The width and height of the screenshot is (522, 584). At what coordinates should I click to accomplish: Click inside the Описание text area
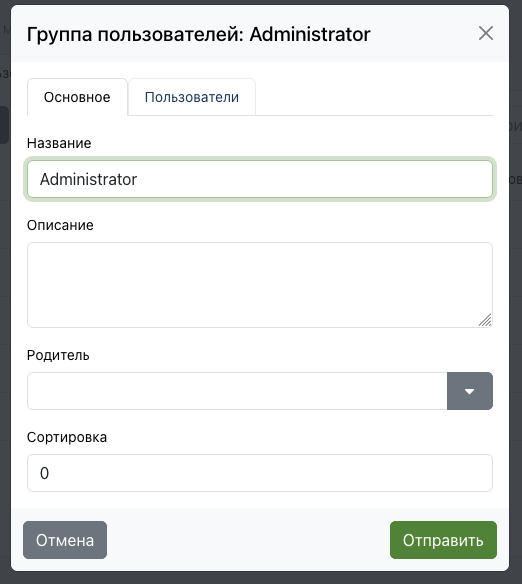(x=260, y=285)
